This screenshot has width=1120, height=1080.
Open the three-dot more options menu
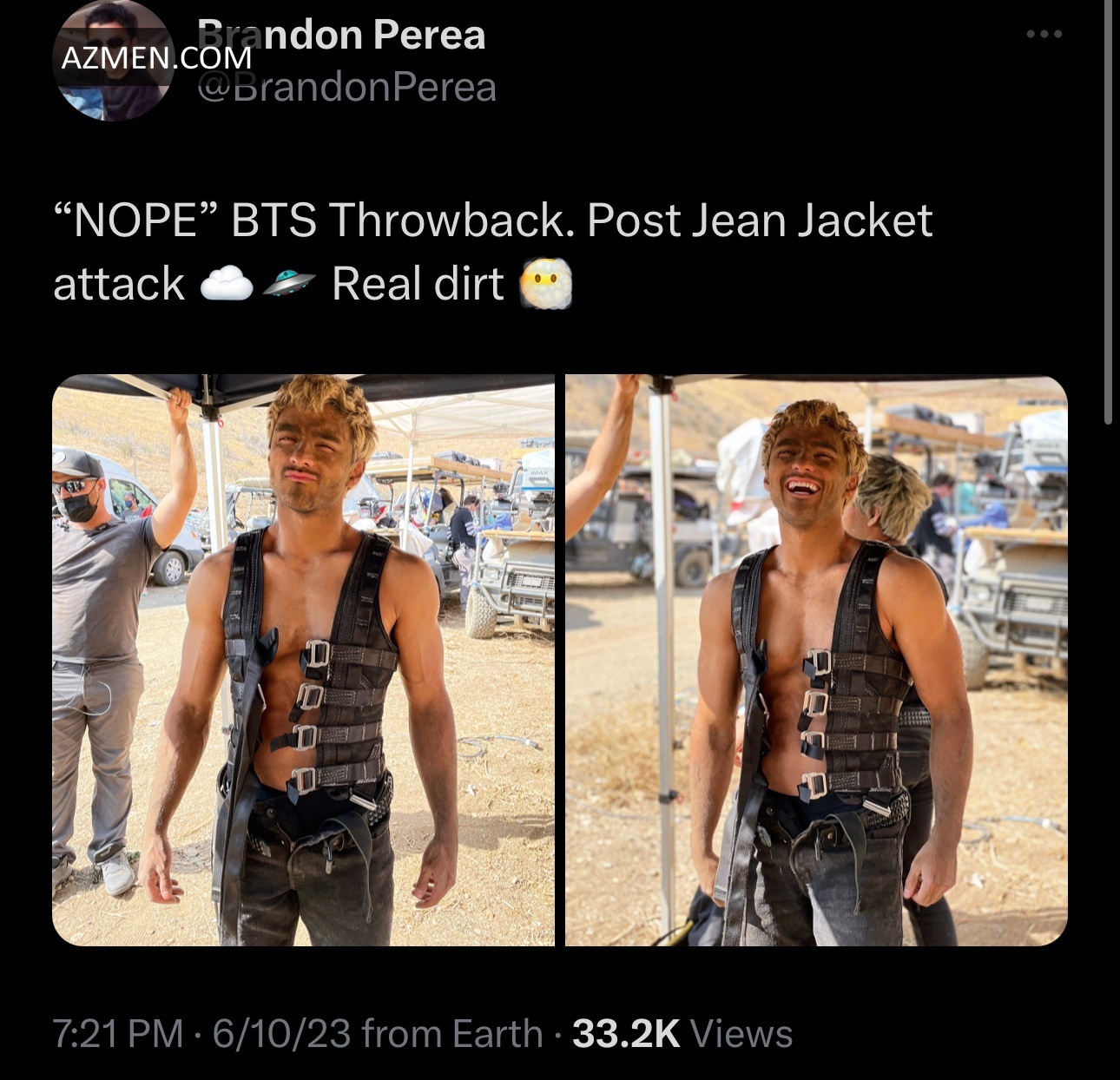coord(1044,35)
